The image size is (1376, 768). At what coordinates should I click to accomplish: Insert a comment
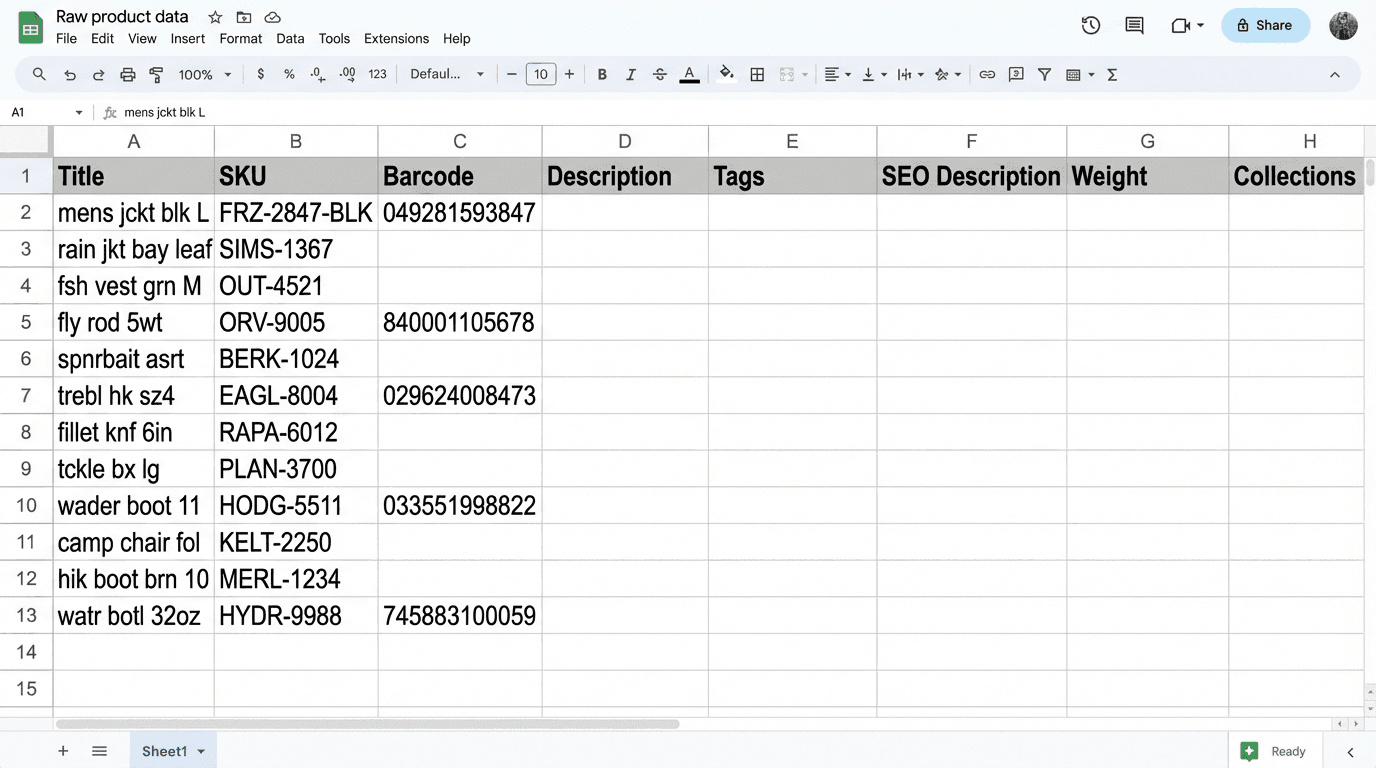[1016, 74]
